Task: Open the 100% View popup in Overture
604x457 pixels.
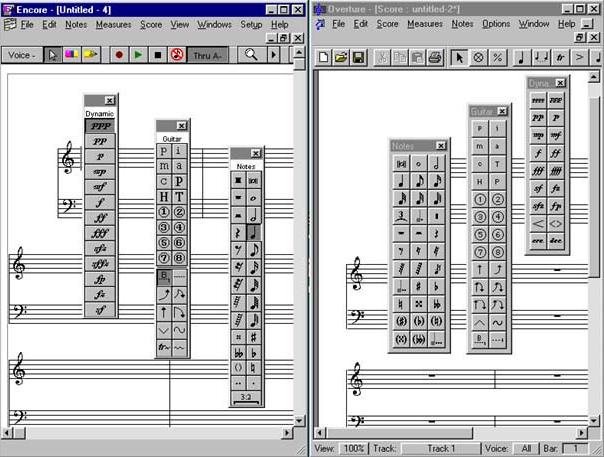Action: tap(353, 449)
